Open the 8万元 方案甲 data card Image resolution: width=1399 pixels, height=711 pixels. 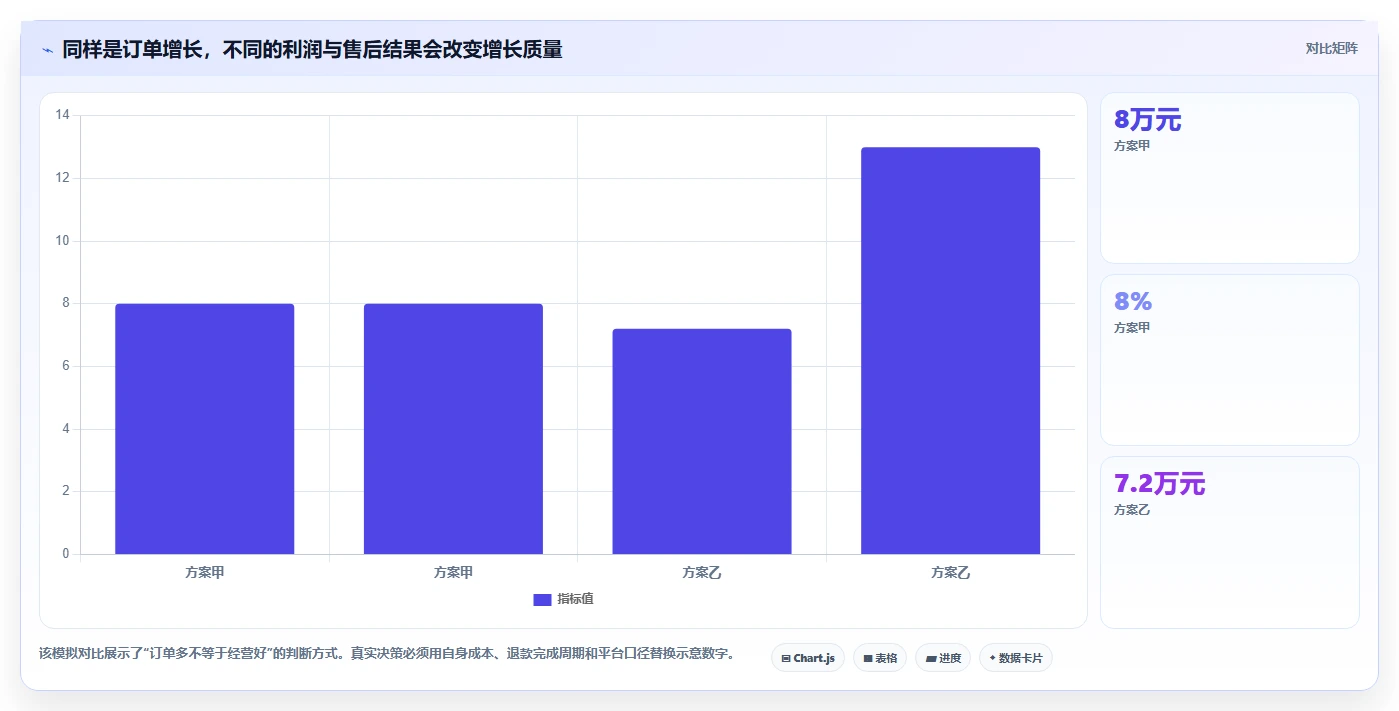1229,178
